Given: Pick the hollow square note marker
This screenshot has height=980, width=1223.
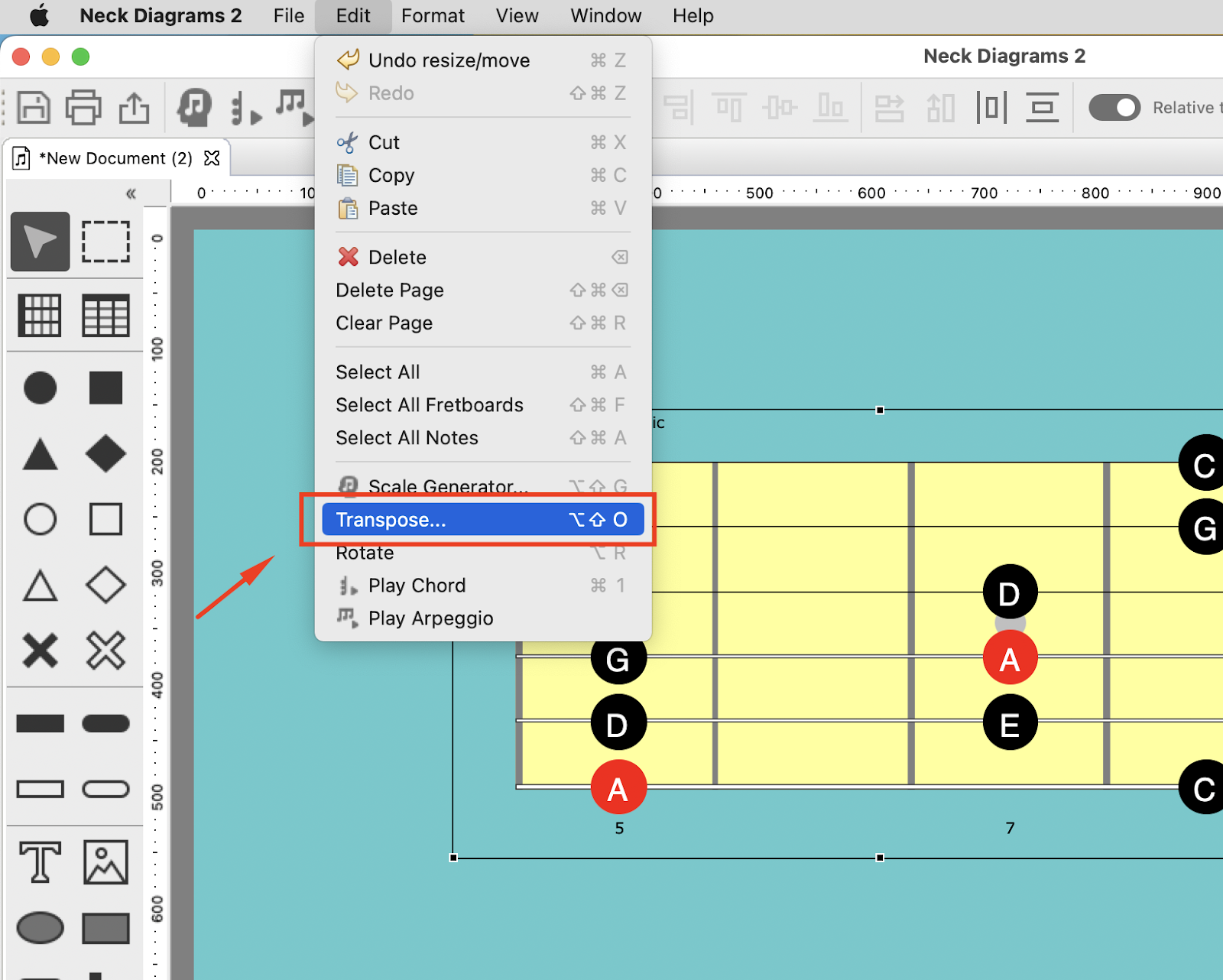Looking at the screenshot, I should pyautogui.click(x=105, y=520).
